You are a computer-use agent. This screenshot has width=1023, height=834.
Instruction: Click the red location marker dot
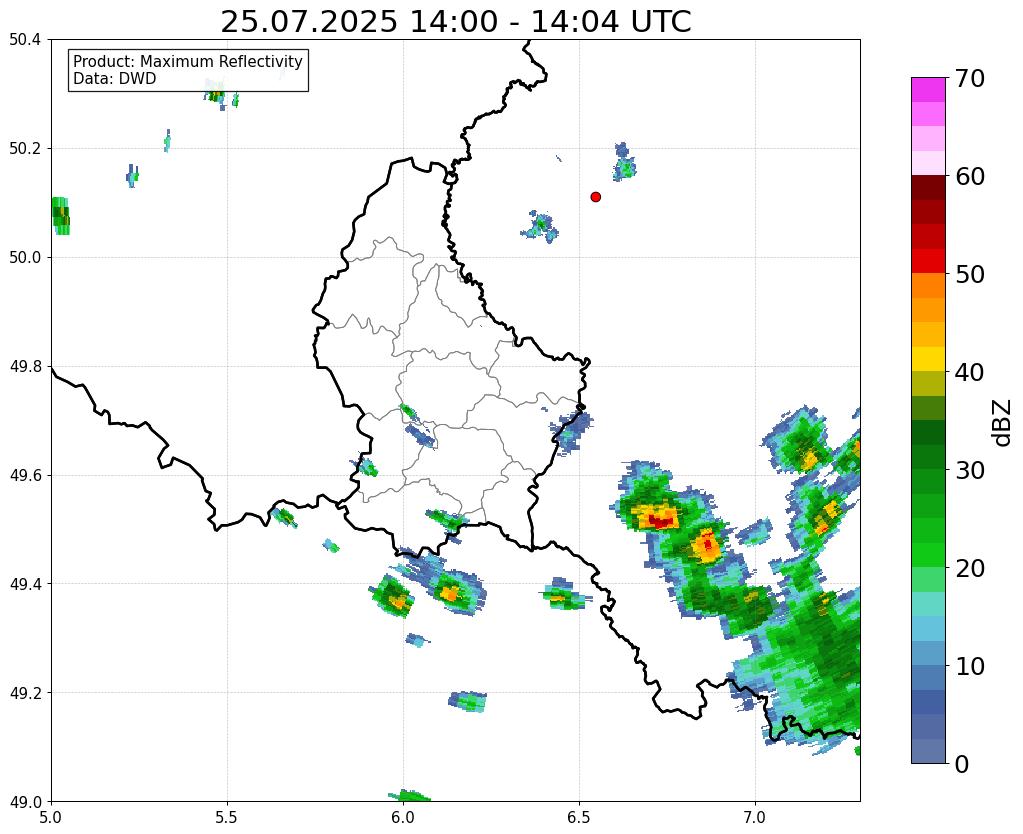coord(596,197)
